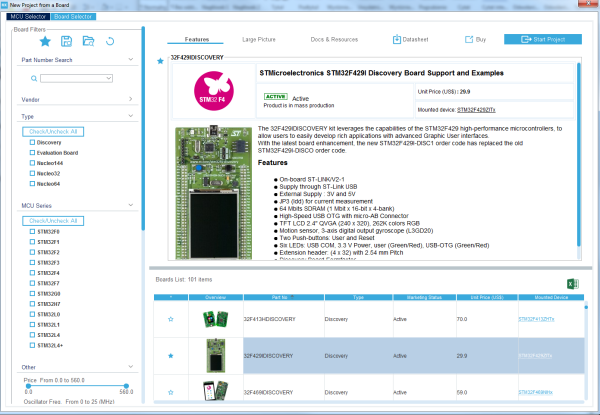Switch to the MCU Selector tab
This screenshot has height=415, width=600.
point(28,17)
